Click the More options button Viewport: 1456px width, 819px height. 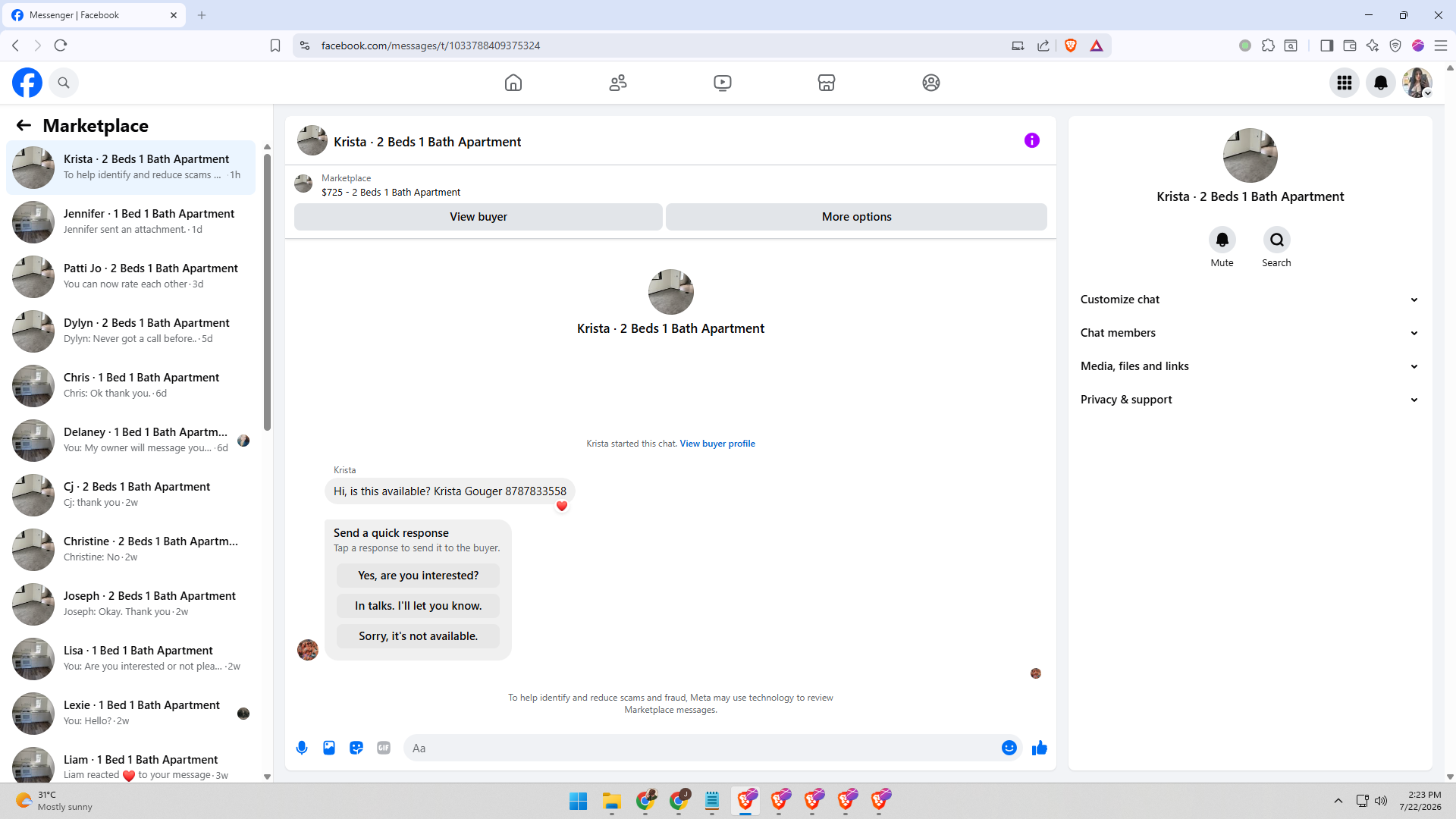pyautogui.click(x=857, y=217)
